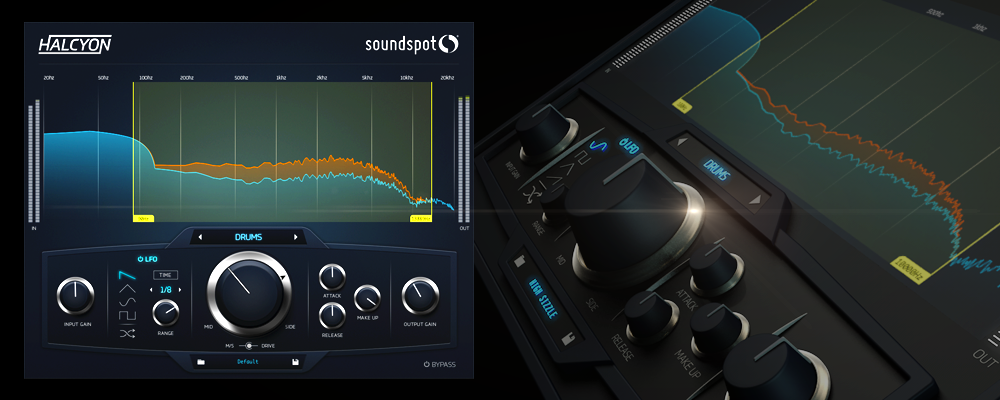Select the square LFO waveform shape

pos(126,316)
